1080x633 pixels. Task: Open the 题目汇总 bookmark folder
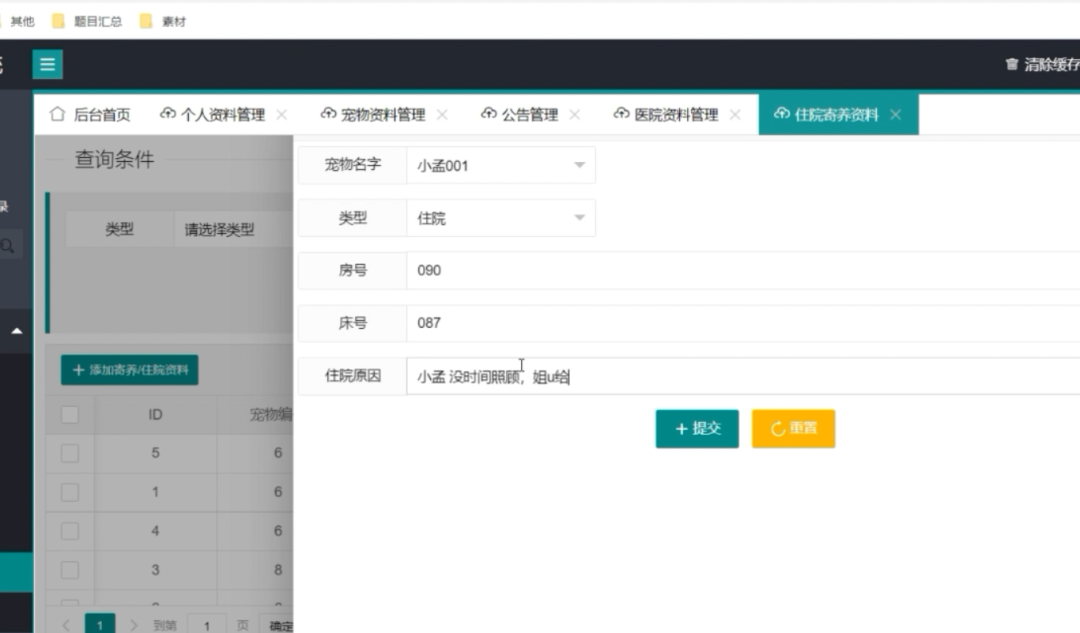point(87,21)
